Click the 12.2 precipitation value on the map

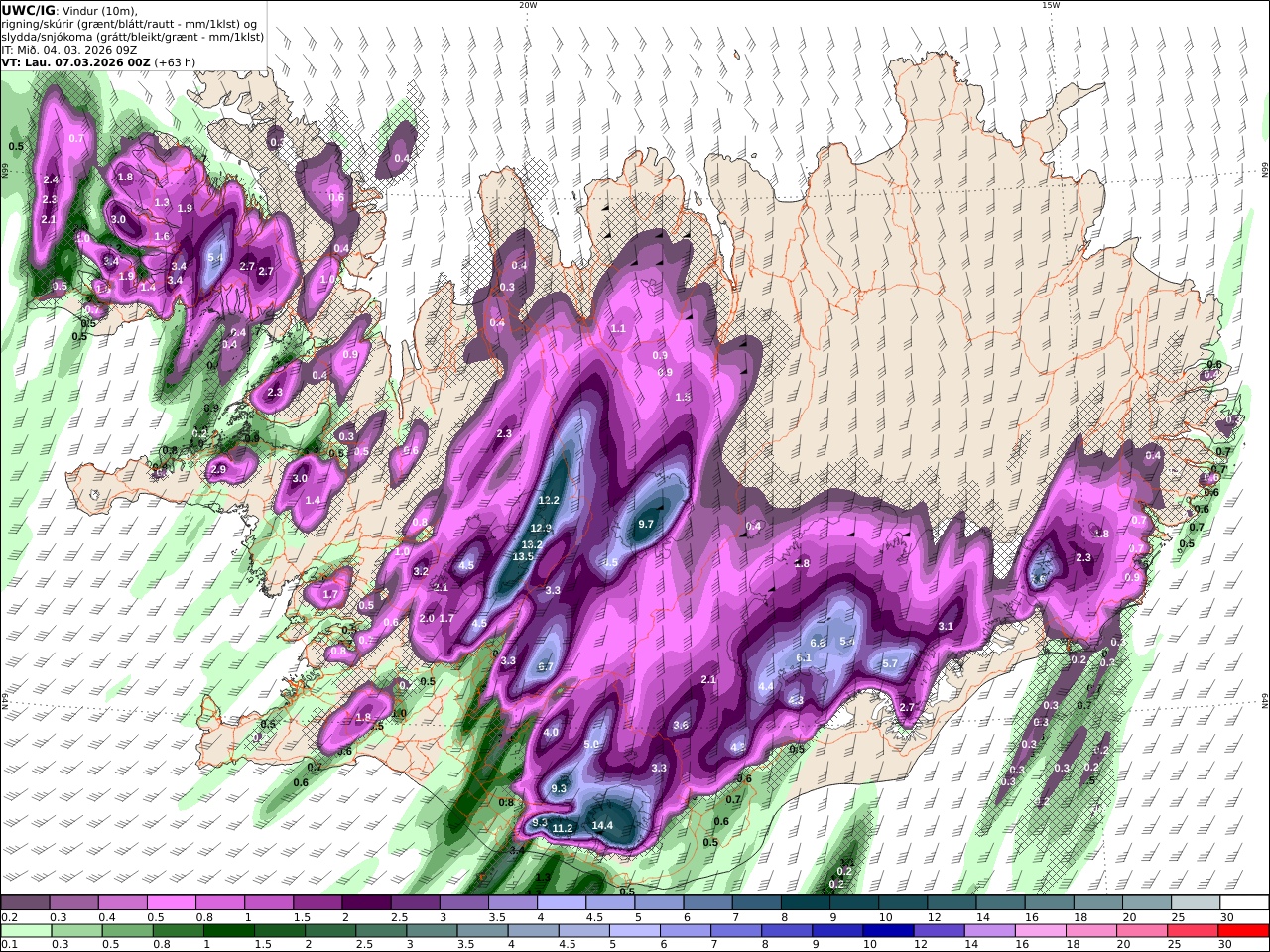click(x=550, y=500)
